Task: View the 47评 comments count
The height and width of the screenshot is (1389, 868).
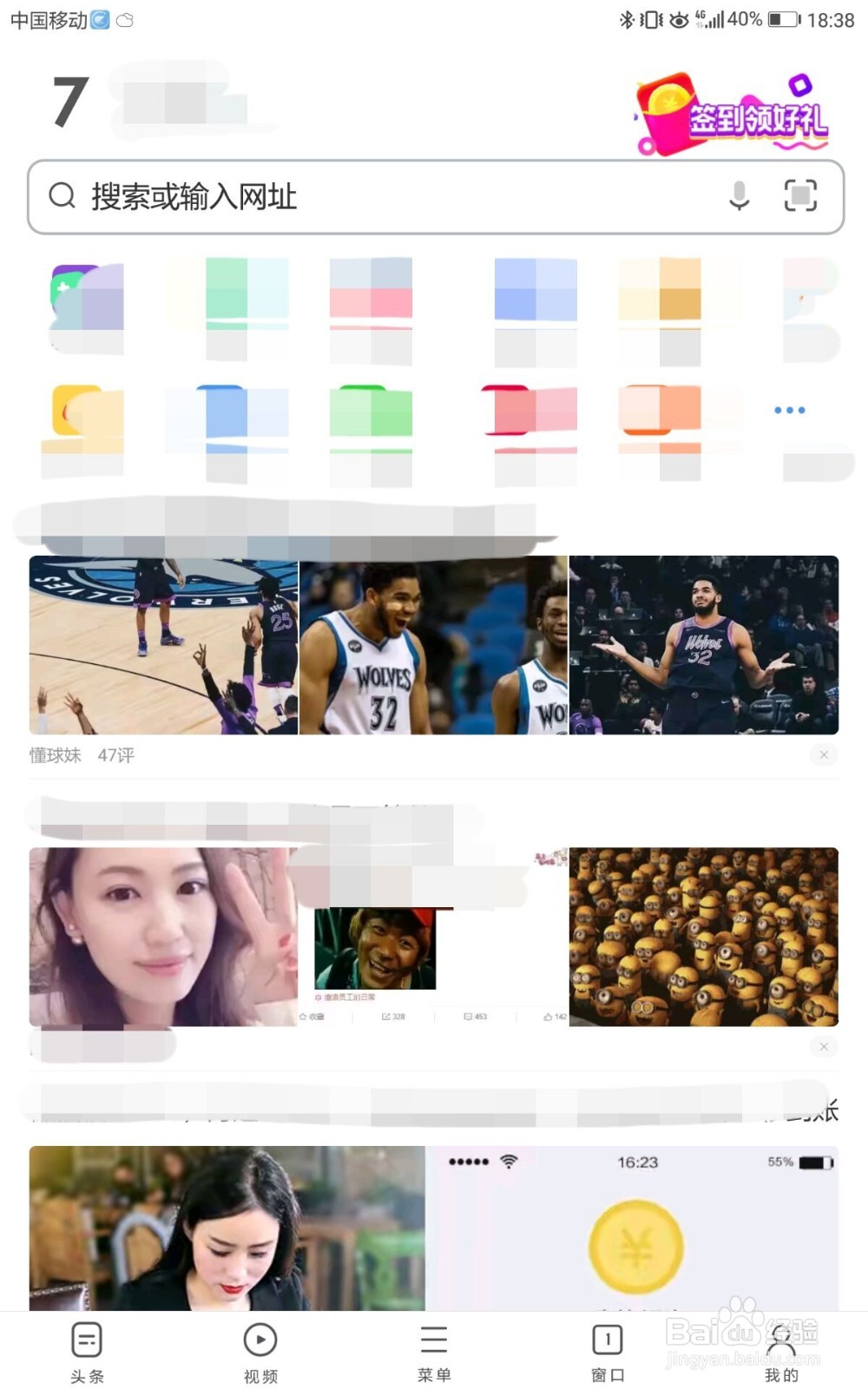Action: [x=116, y=755]
